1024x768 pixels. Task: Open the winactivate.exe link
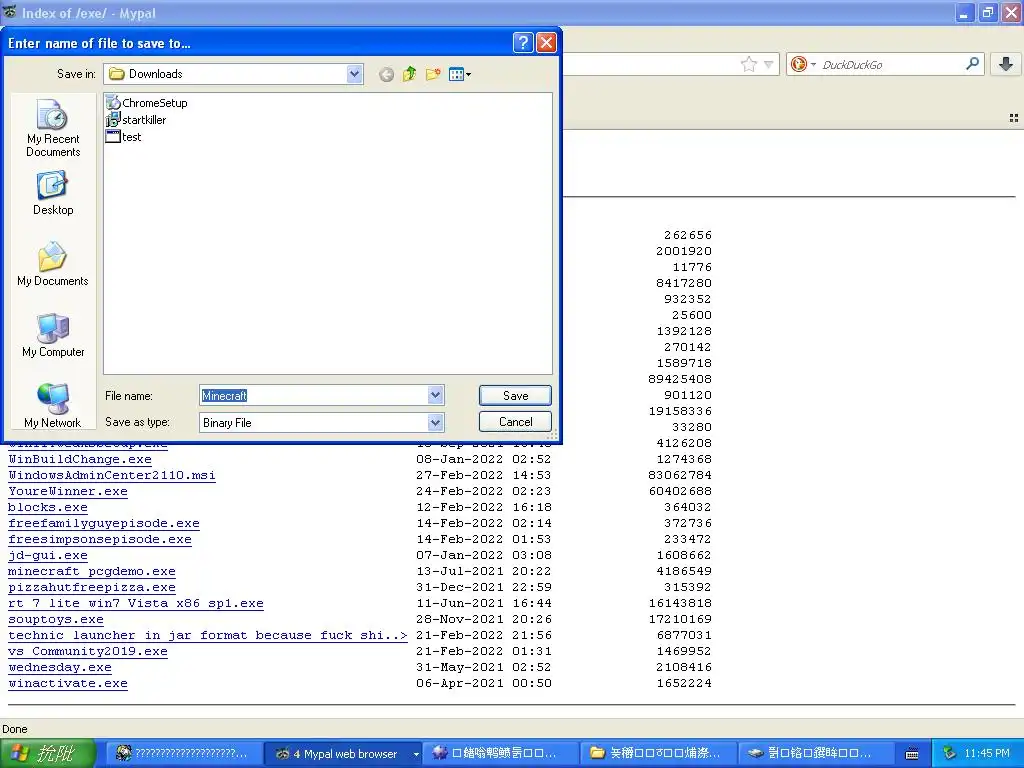click(x=68, y=683)
